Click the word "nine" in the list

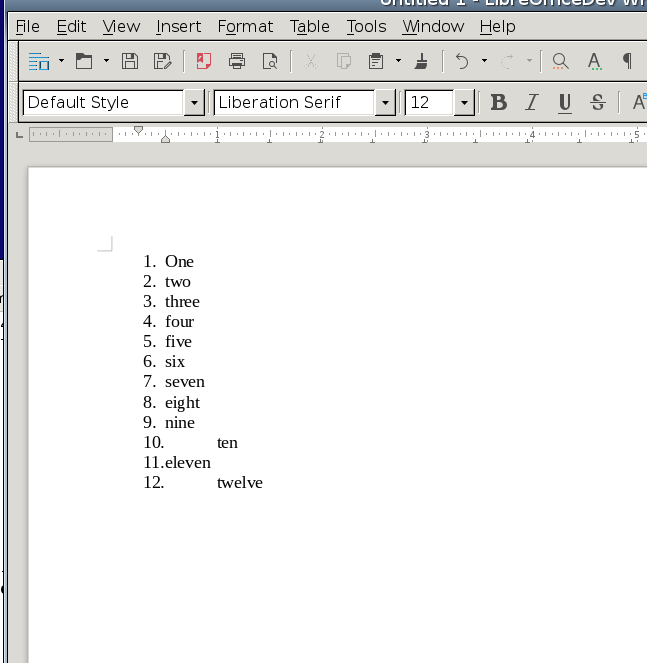click(180, 423)
